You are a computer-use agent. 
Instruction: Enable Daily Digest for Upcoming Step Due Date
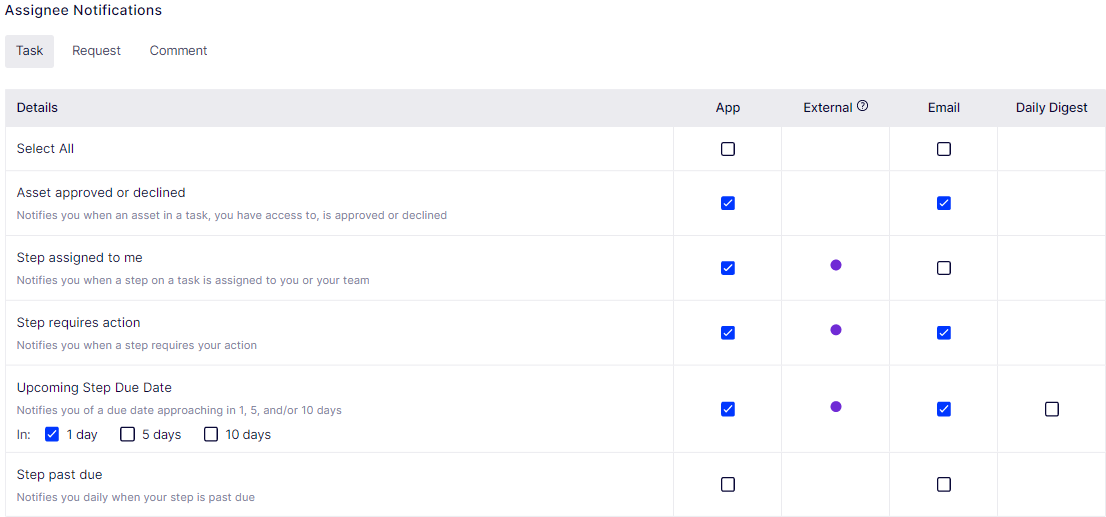pos(1052,409)
